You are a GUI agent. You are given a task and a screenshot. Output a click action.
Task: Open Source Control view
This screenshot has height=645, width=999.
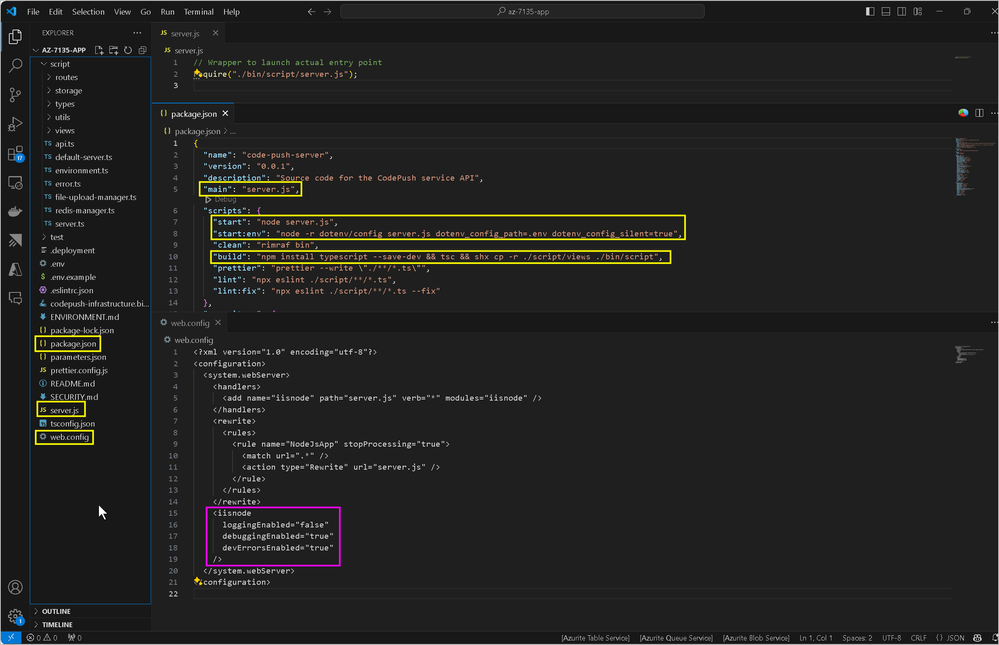(15, 95)
